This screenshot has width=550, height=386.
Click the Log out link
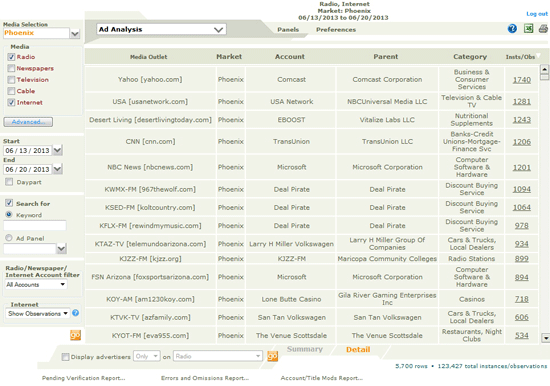click(537, 14)
